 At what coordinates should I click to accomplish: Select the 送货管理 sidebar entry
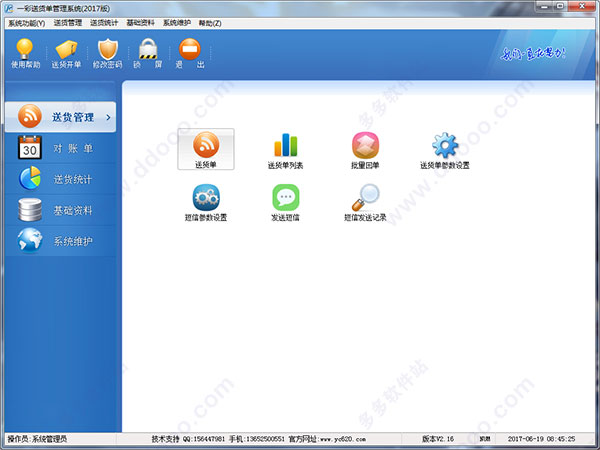click(60, 117)
